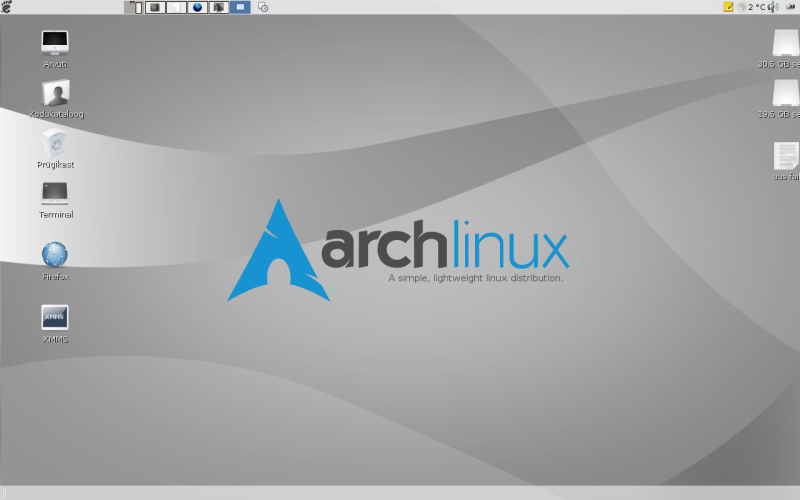The image size is (800, 500).
Task: Click the white document panel launcher
Action: coord(176,7)
